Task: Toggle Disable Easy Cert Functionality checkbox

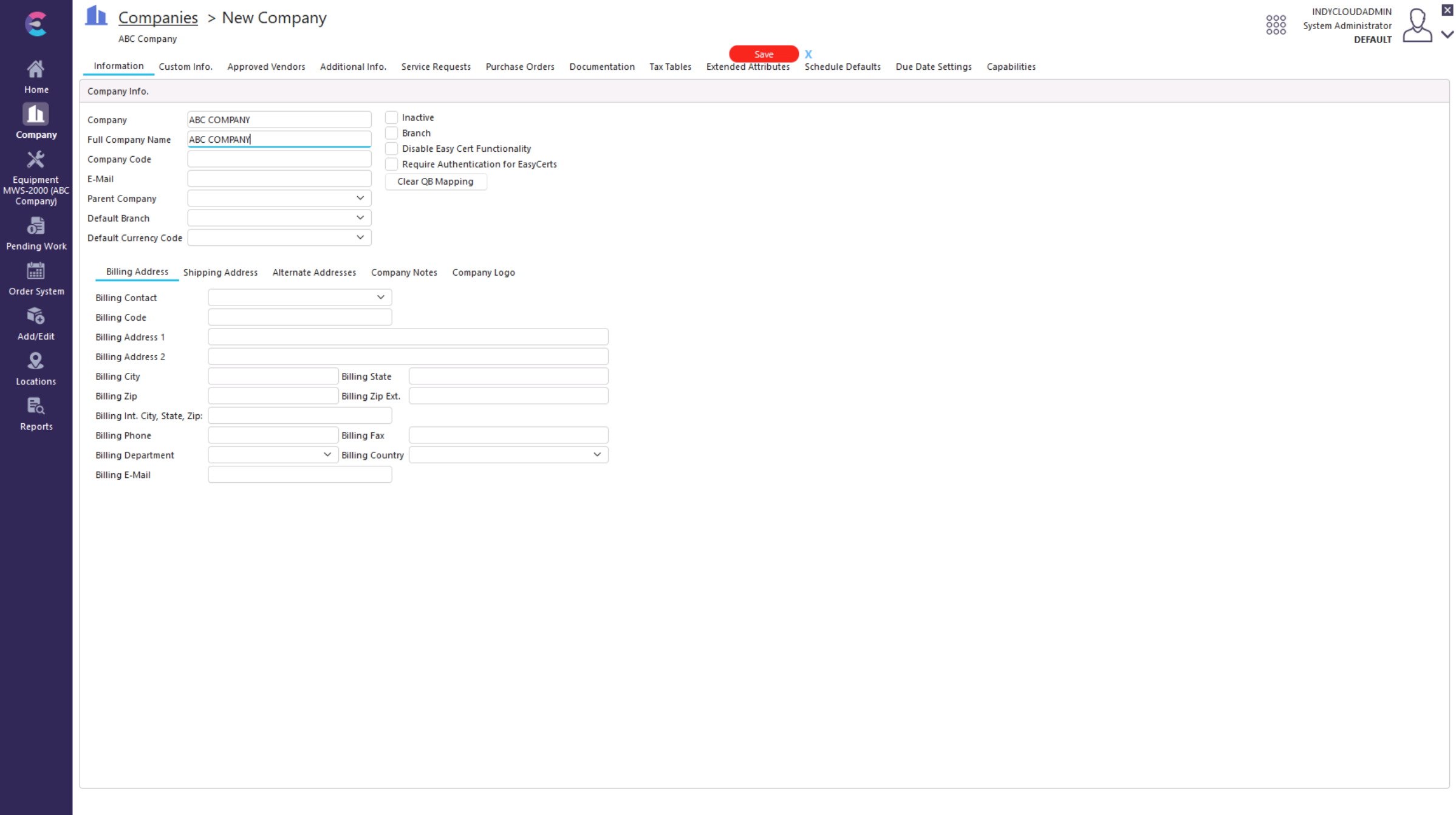Action: point(392,149)
